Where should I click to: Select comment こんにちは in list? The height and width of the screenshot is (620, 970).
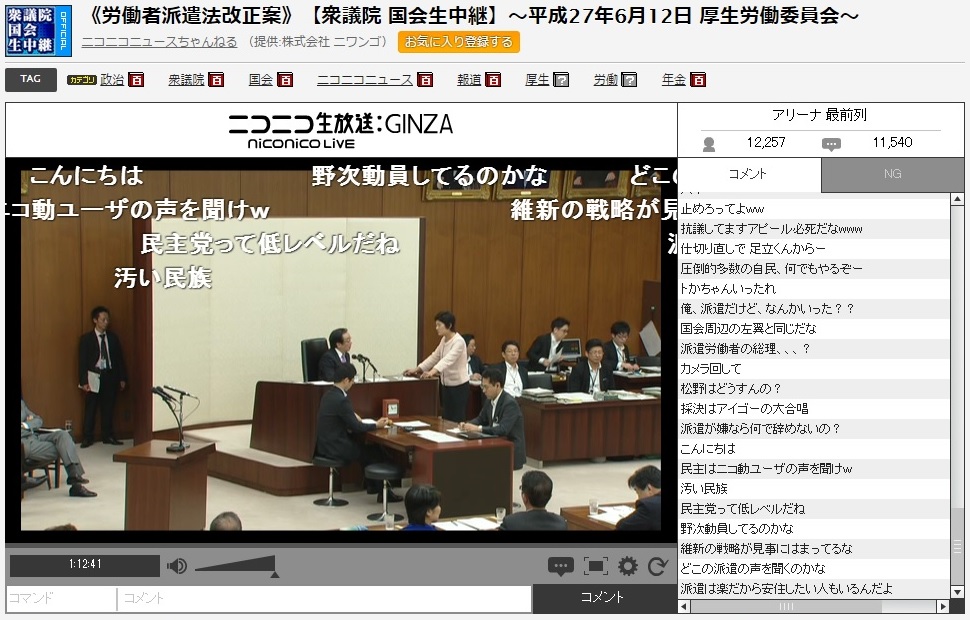tap(813, 449)
